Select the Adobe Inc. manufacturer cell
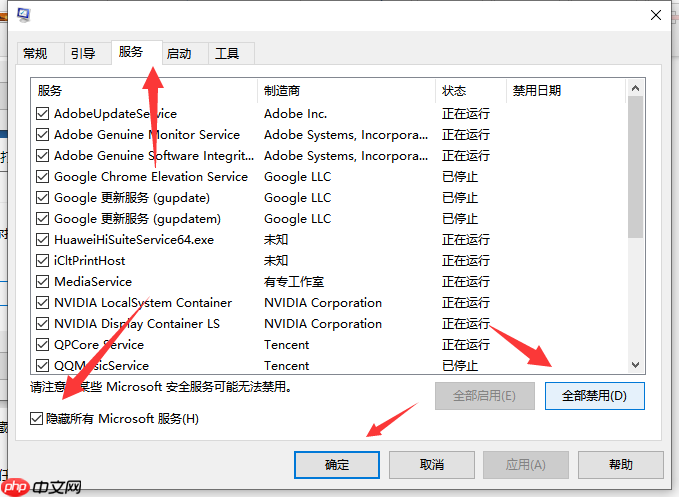This screenshot has width=679, height=497. click(295, 113)
